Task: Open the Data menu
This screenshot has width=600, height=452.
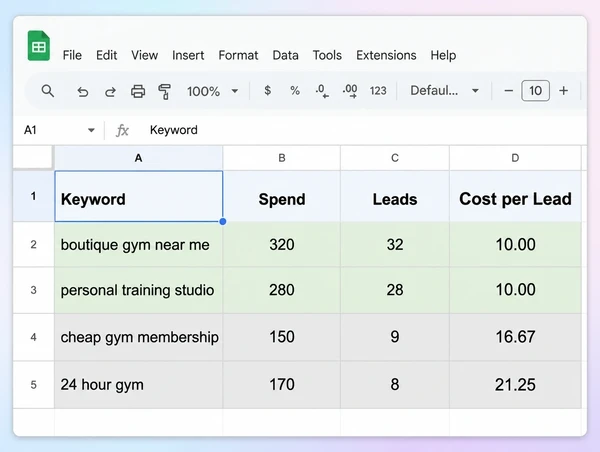Action: (x=285, y=55)
